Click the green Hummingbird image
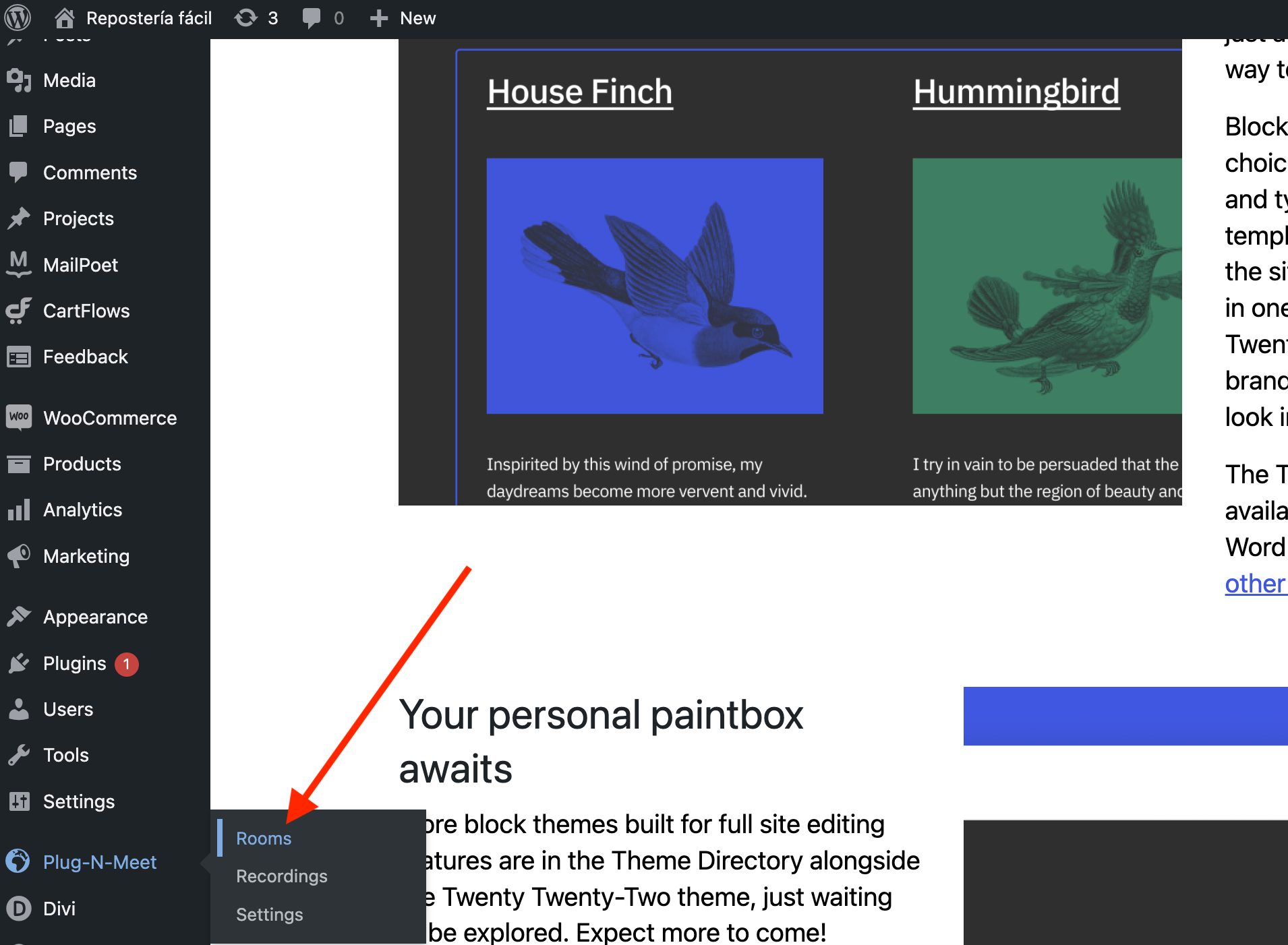The height and width of the screenshot is (945, 1288). click(x=1047, y=286)
